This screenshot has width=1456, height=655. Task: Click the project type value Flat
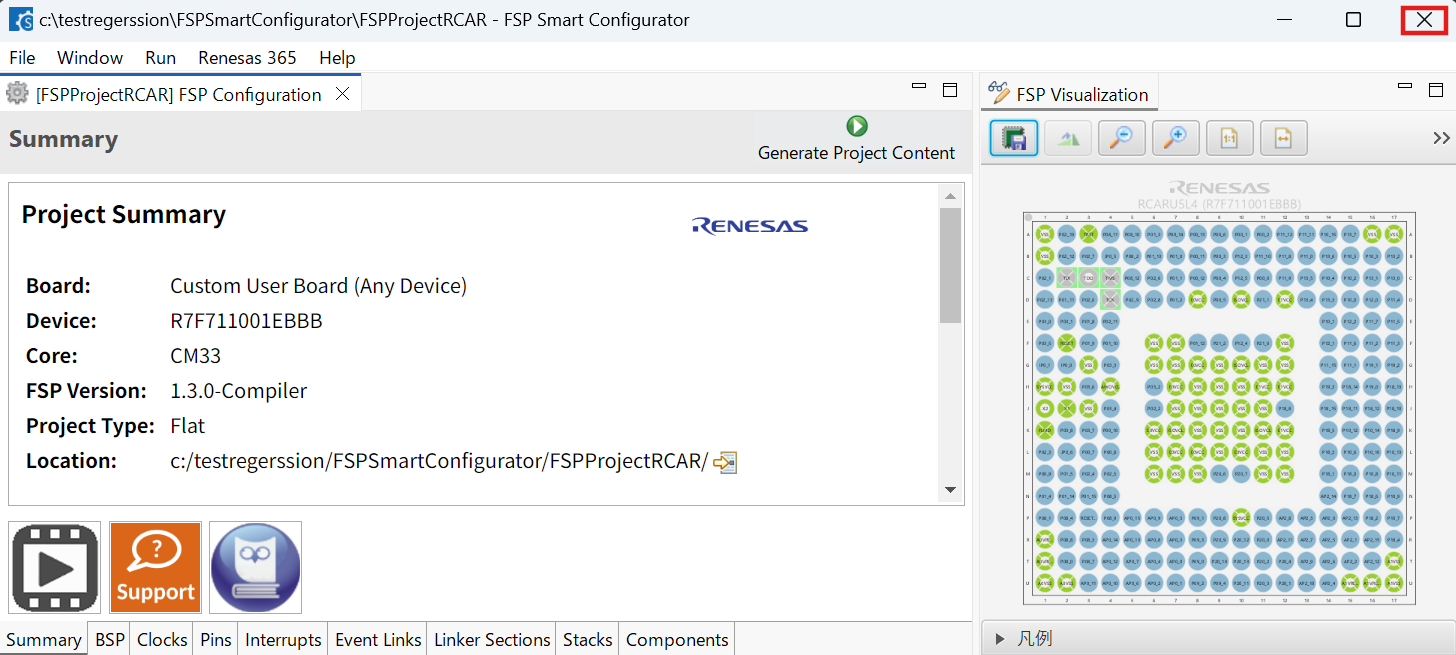point(188,426)
